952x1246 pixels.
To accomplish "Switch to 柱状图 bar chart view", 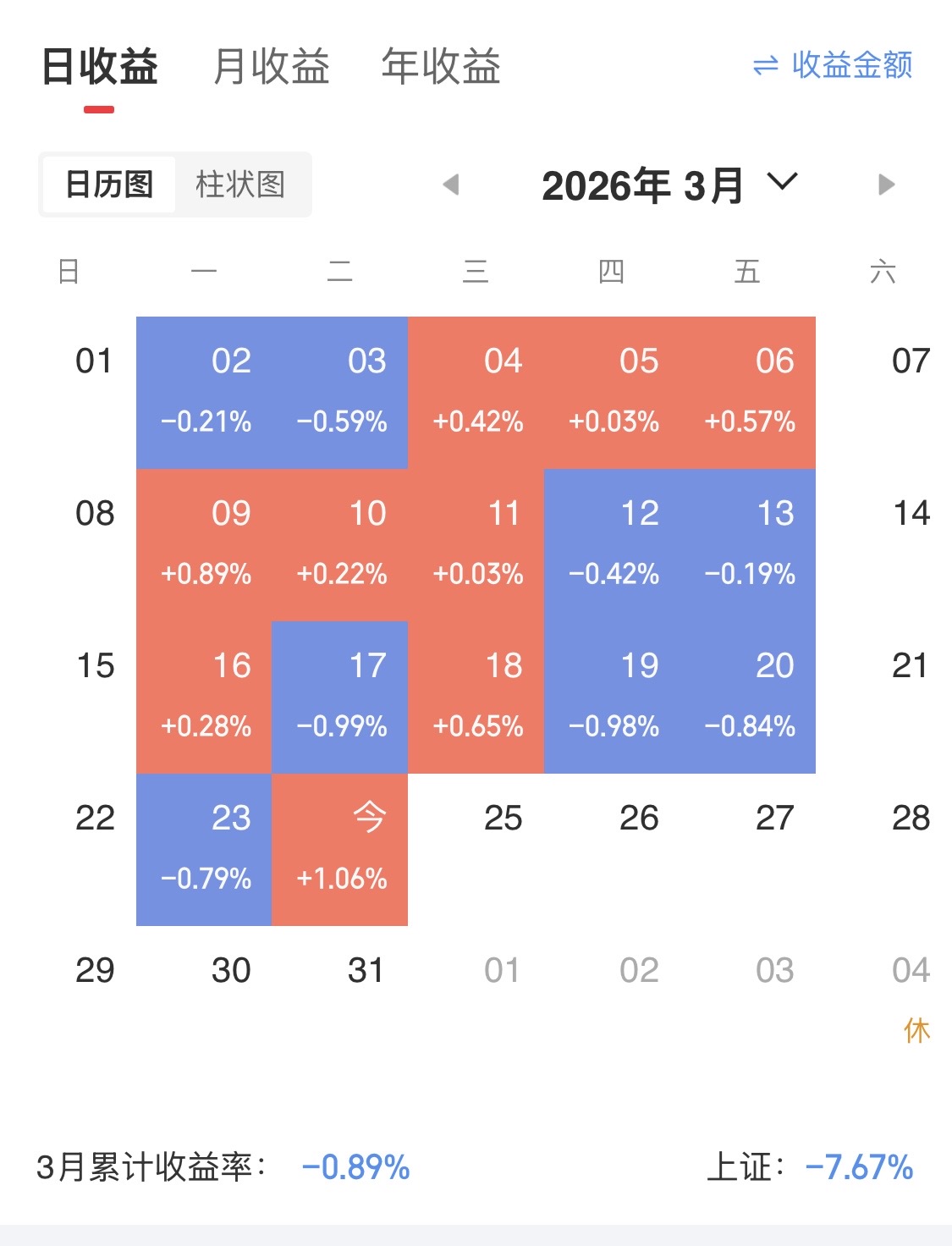I will [x=240, y=185].
